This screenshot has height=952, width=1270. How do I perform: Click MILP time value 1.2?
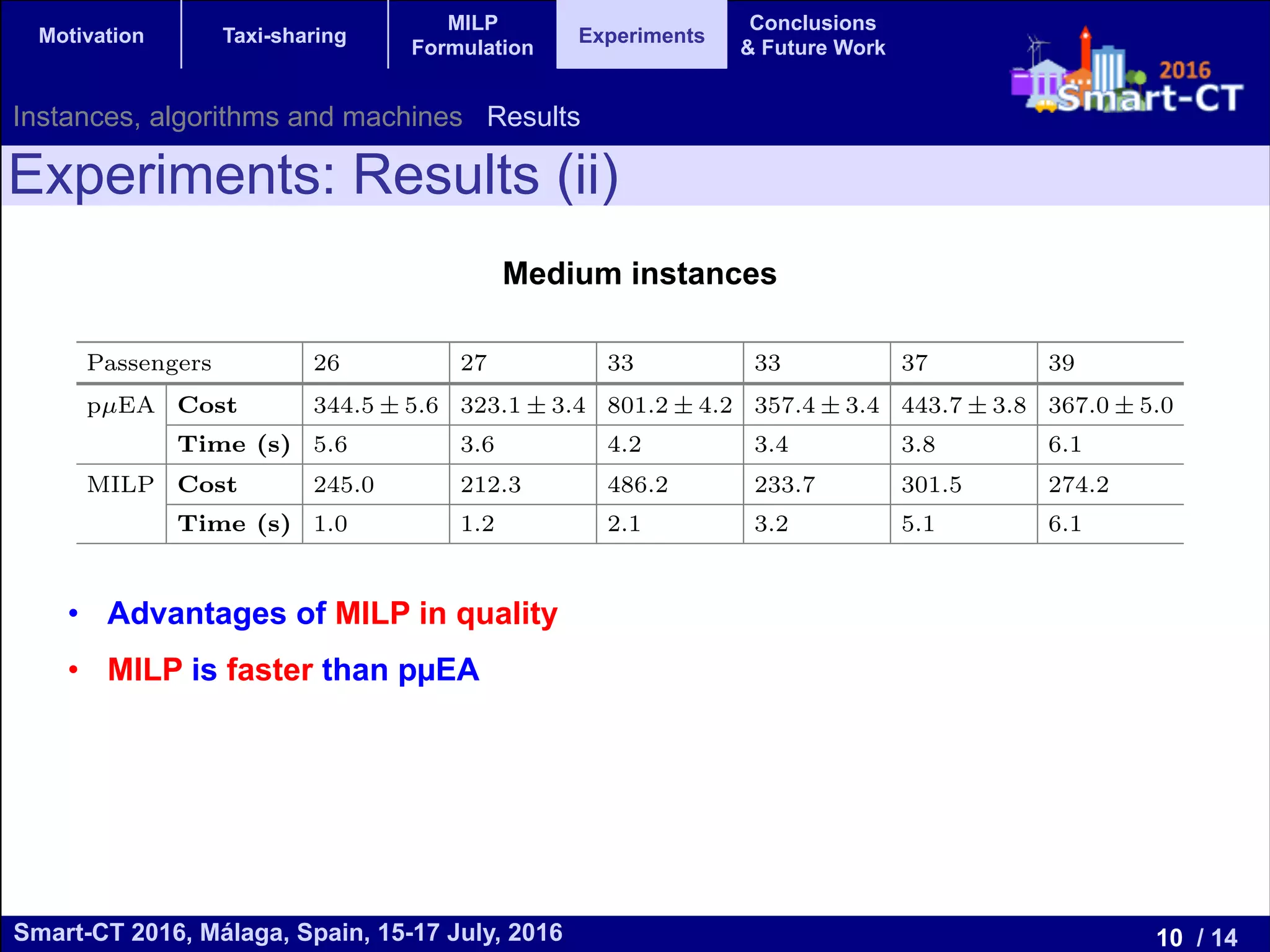(477, 524)
